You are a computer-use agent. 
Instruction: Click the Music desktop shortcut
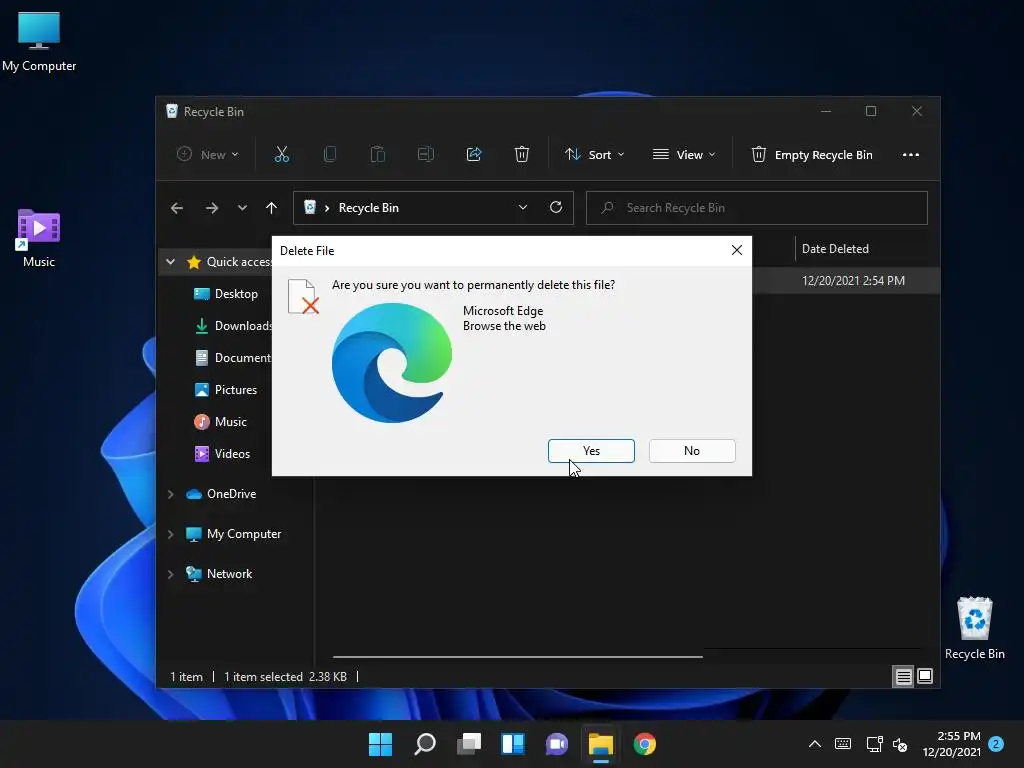tap(39, 238)
